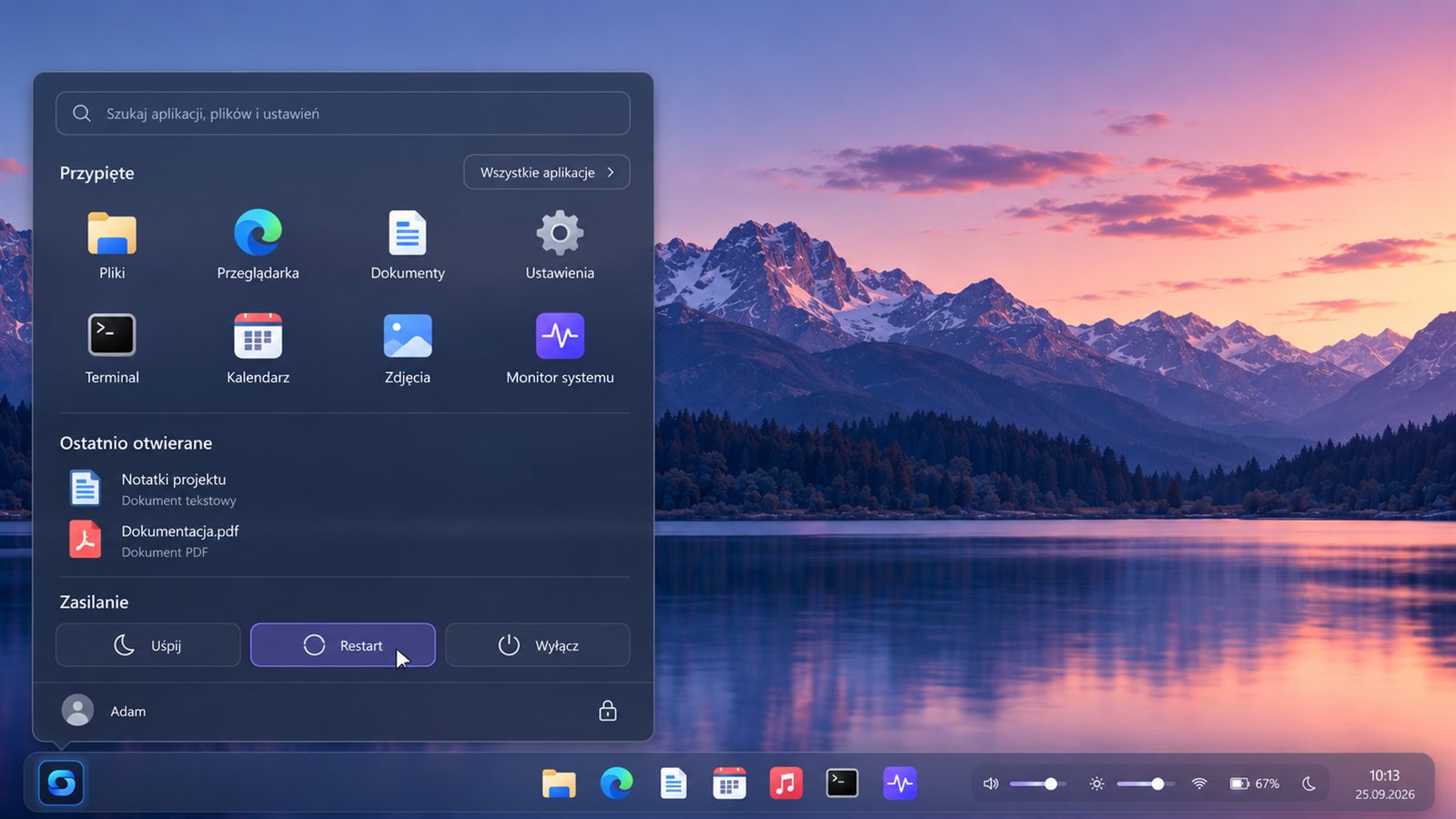
Task: Click the lock icon next to Adam
Action: click(x=608, y=711)
